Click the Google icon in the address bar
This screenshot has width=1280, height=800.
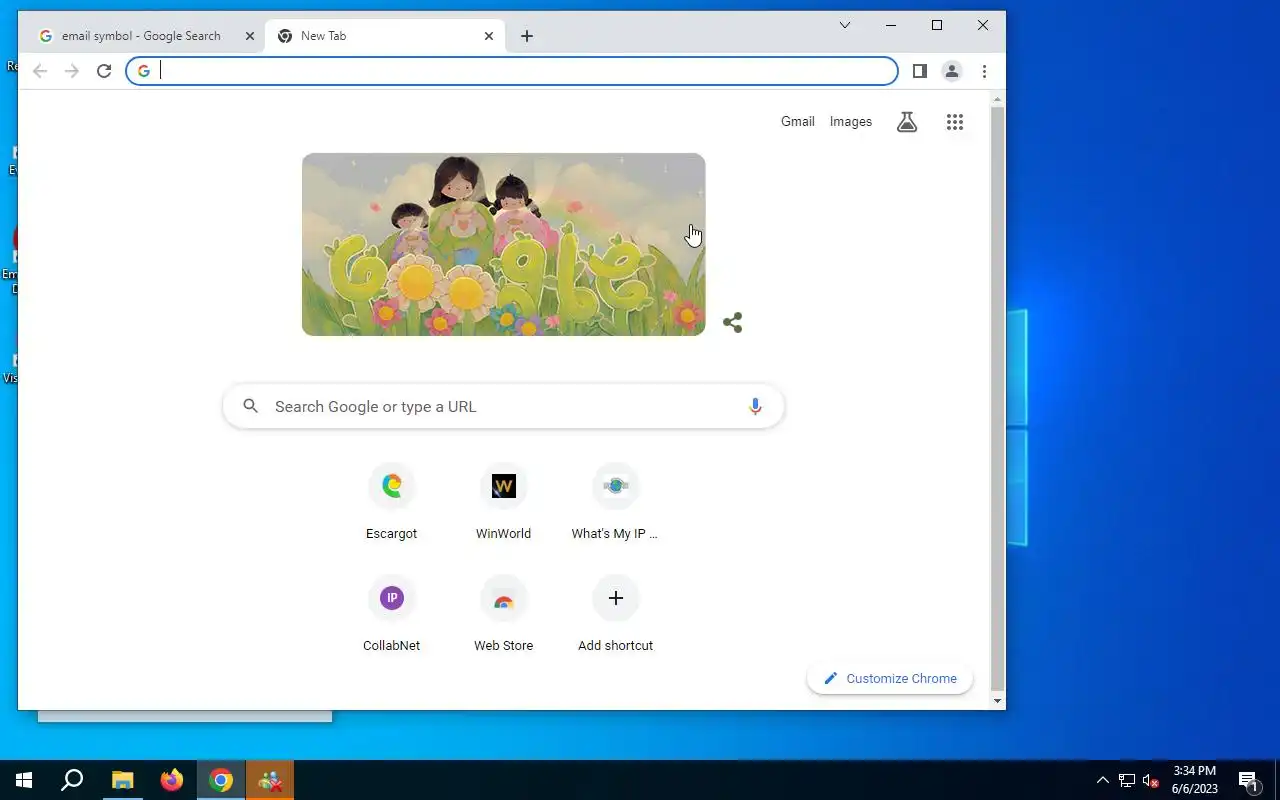click(144, 71)
